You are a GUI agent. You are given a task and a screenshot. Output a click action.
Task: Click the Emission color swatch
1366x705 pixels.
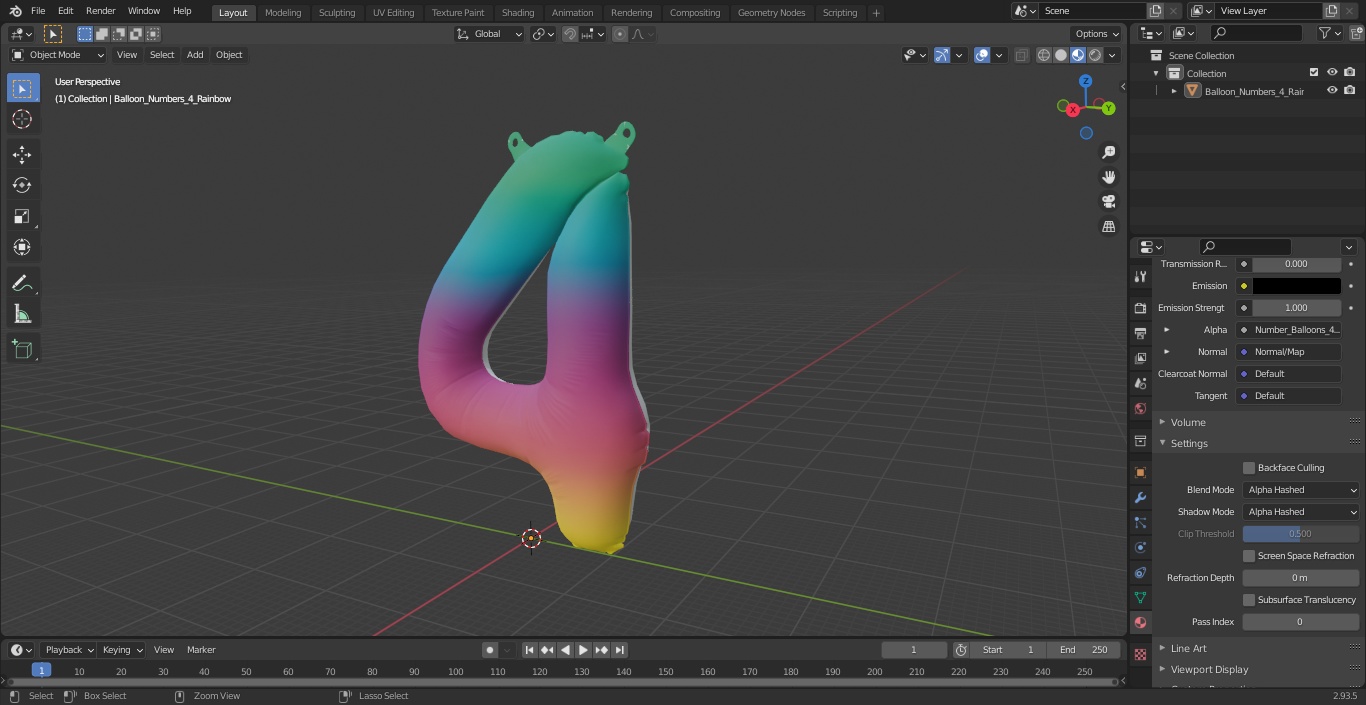click(x=1296, y=286)
